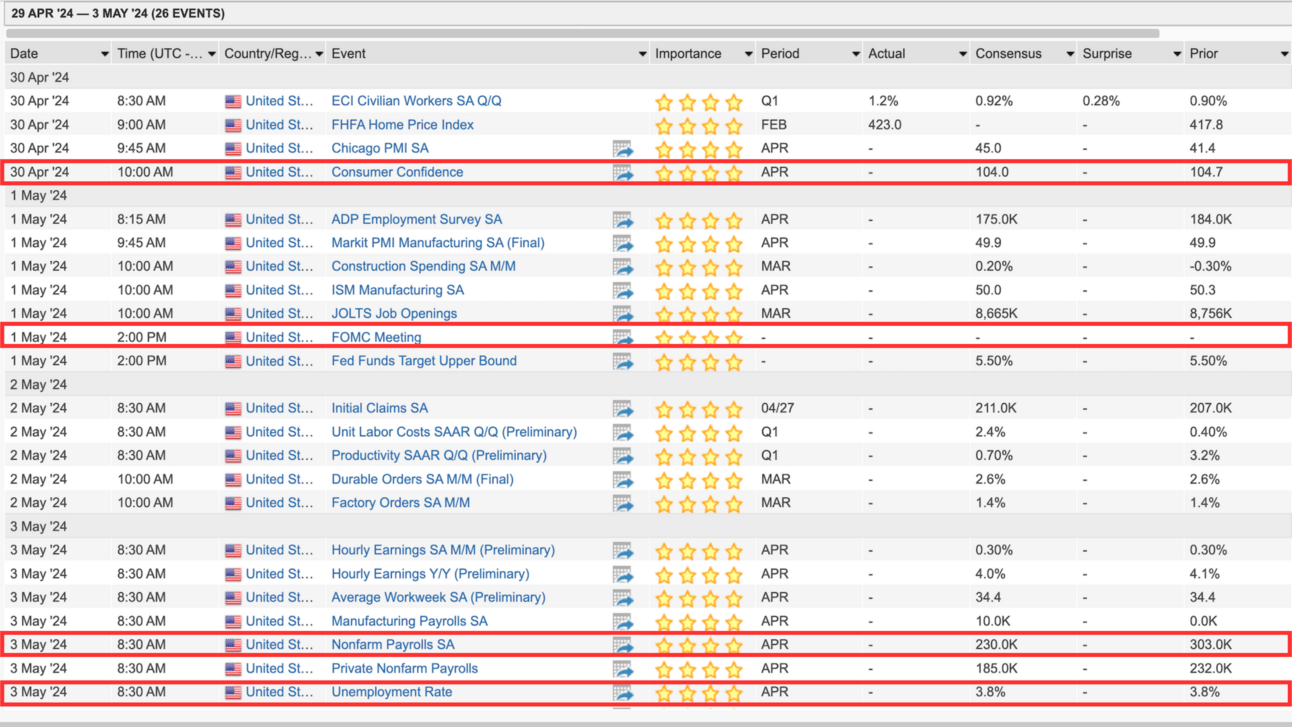Open the Surprise column dropdown

point(1177,54)
